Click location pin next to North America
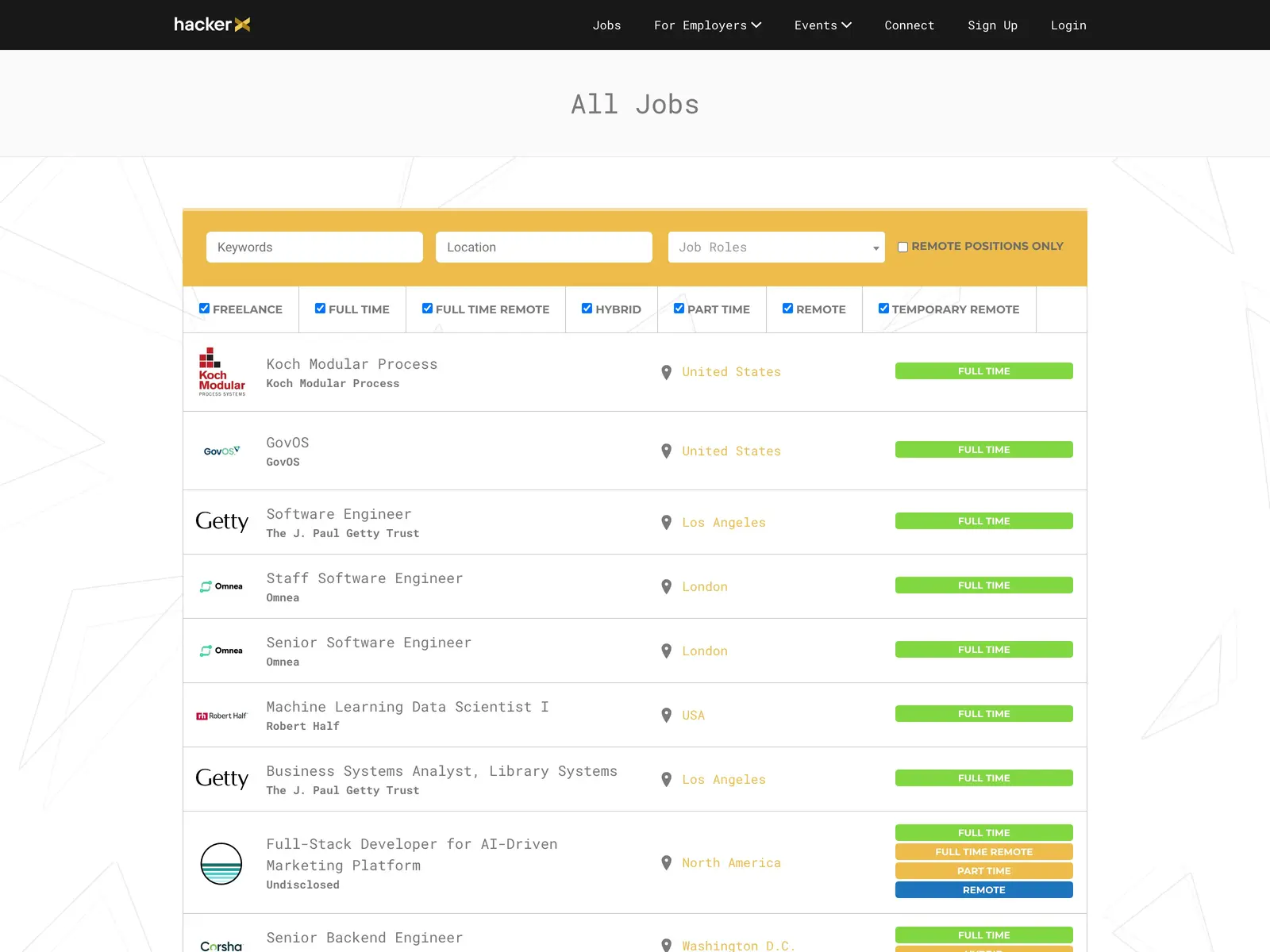This screenshot has height=952, width=1270. (667, 863)
